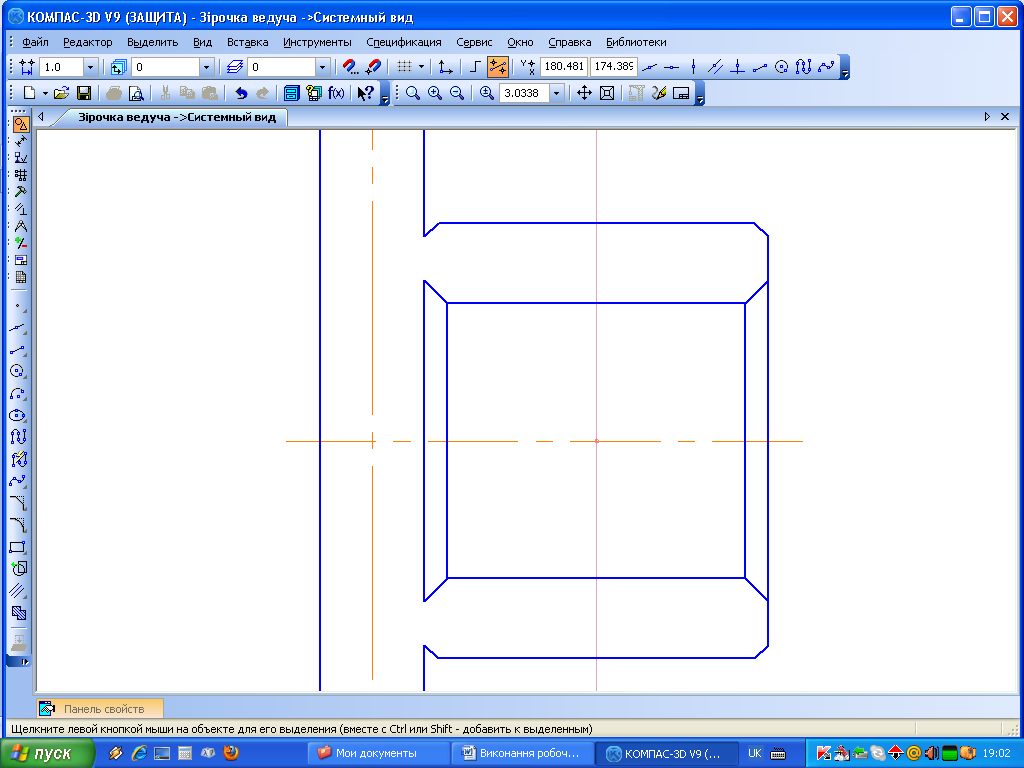Open the Инструменты menu
The width and height of the screenshot is (1024, 768).
(x=317, y=42)
